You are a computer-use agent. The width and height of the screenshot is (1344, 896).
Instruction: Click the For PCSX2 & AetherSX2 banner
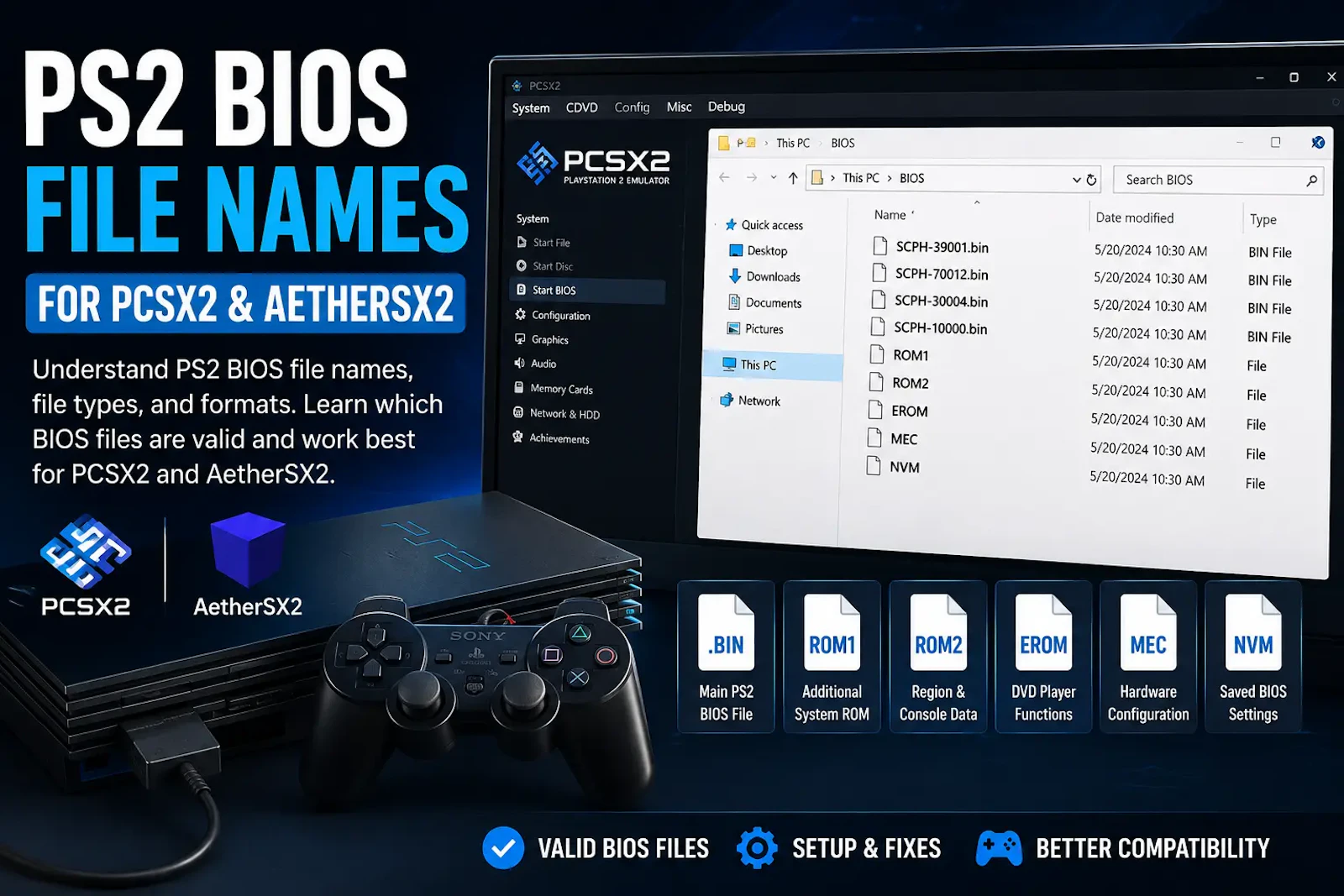pyautogui.click(x=245, y=303)
